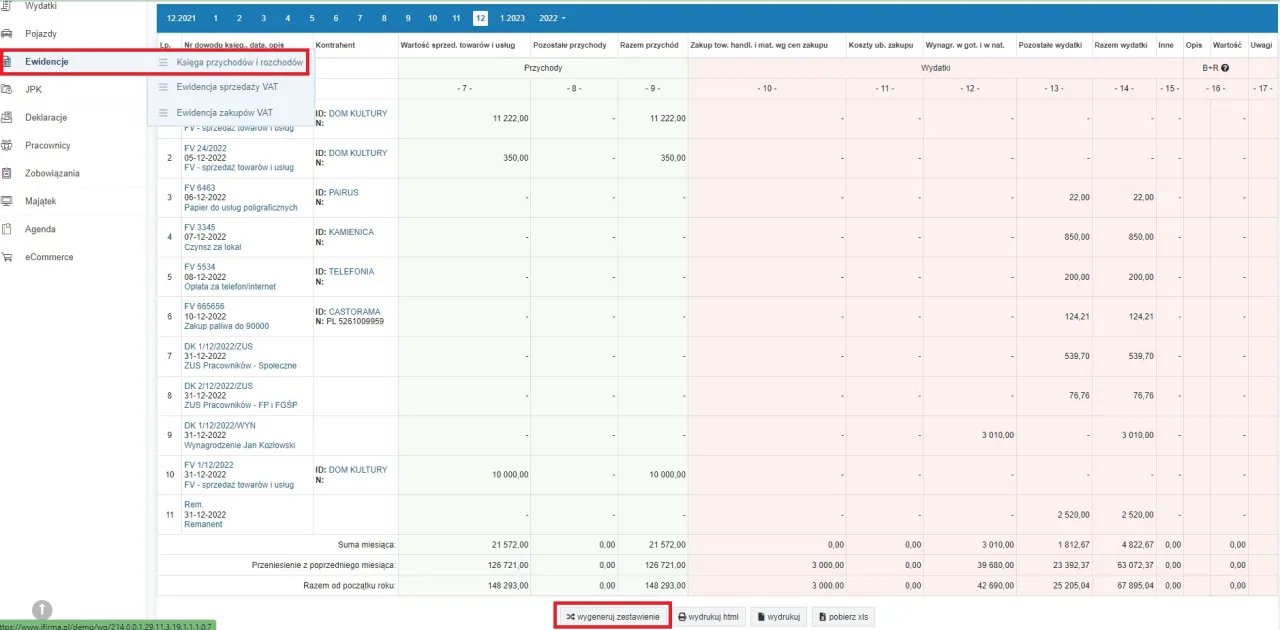Click the Zobowiązania clipboard icon
The image size is (1280, 630).
pos(7,174)
